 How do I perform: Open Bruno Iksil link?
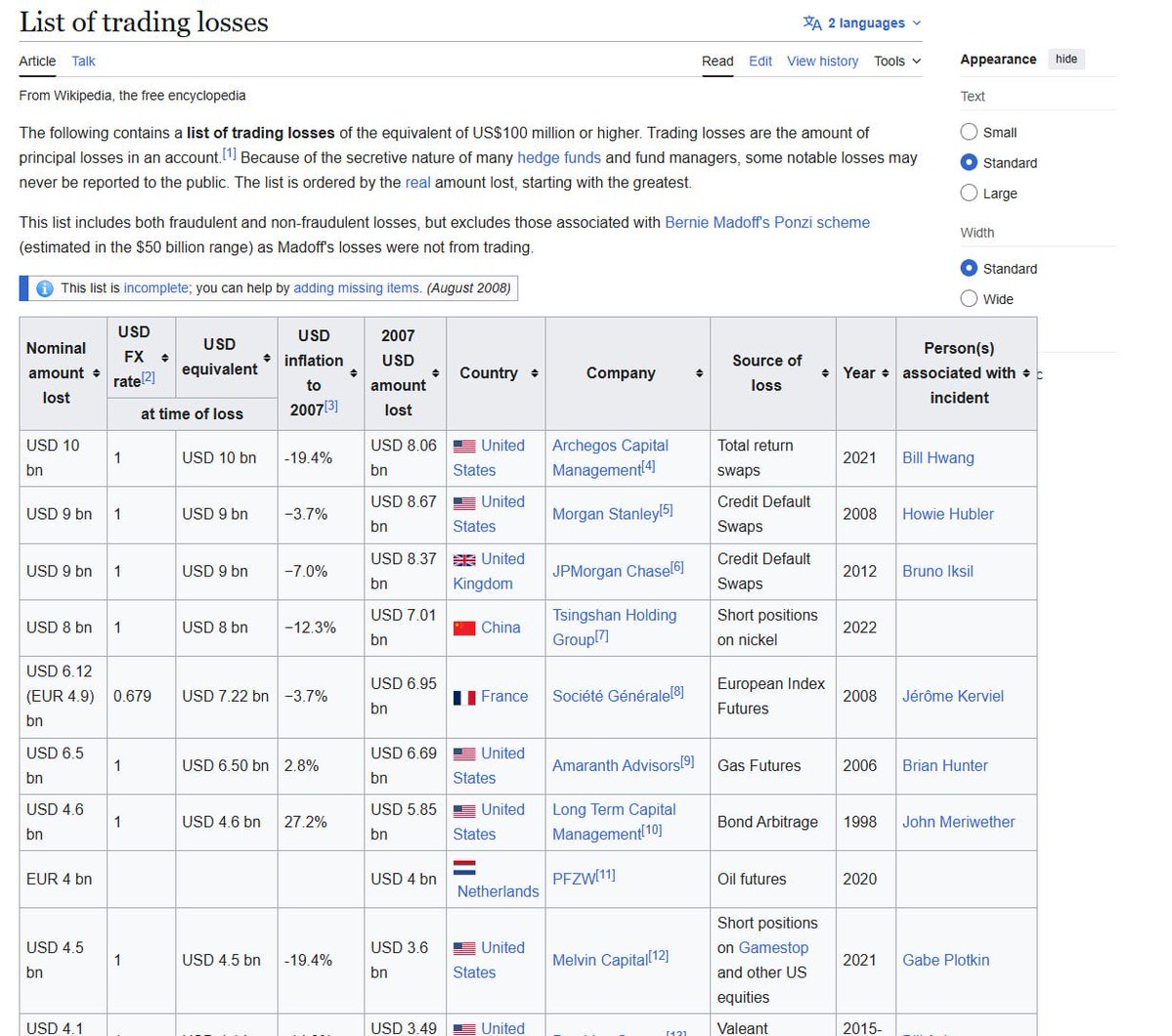pyautogui.click(x=937, y=571)
